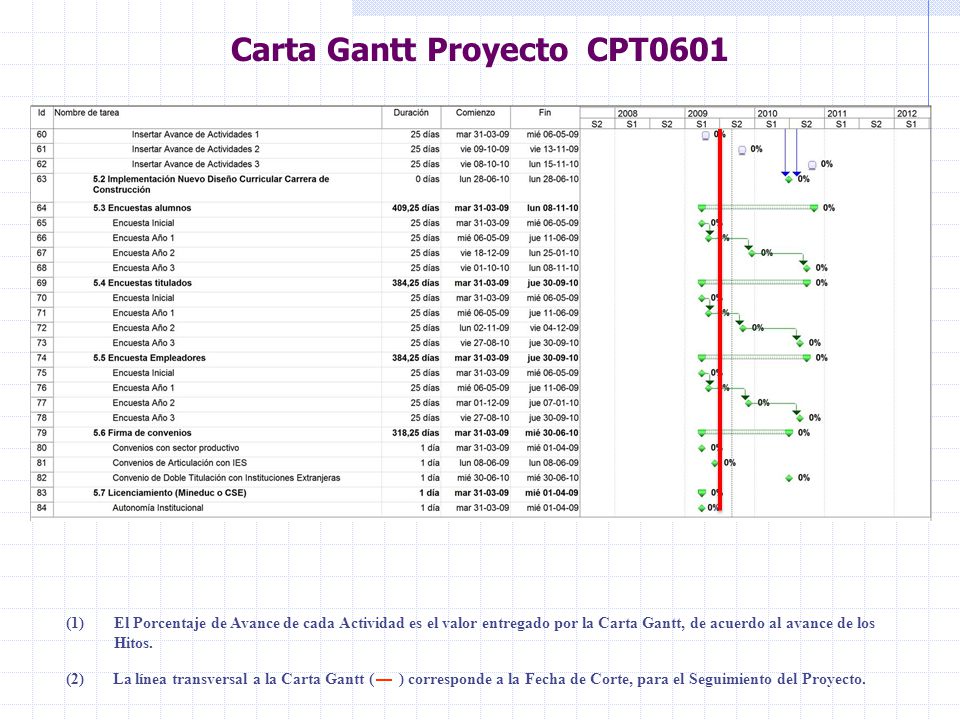Click duration '0 días' of row 63

click(427, 179)
